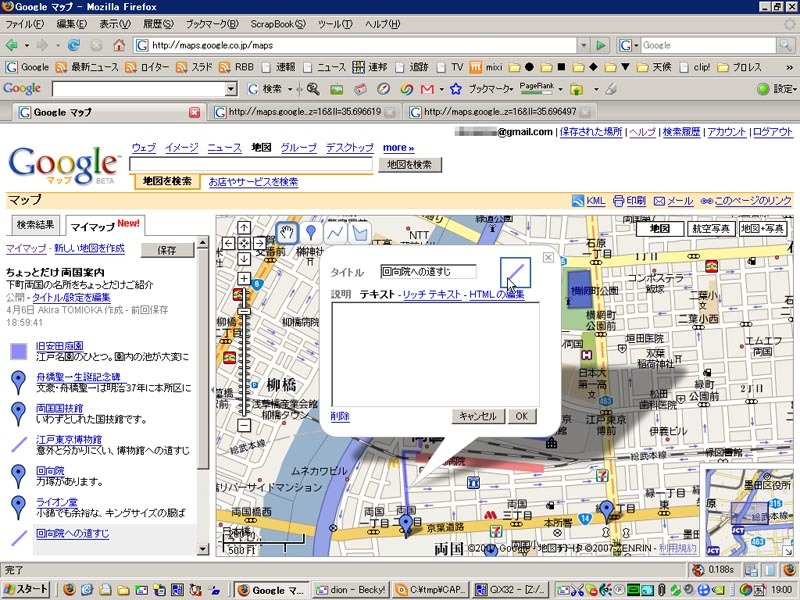
Task: Close the Google マップ tab
Action: [194, 112]
